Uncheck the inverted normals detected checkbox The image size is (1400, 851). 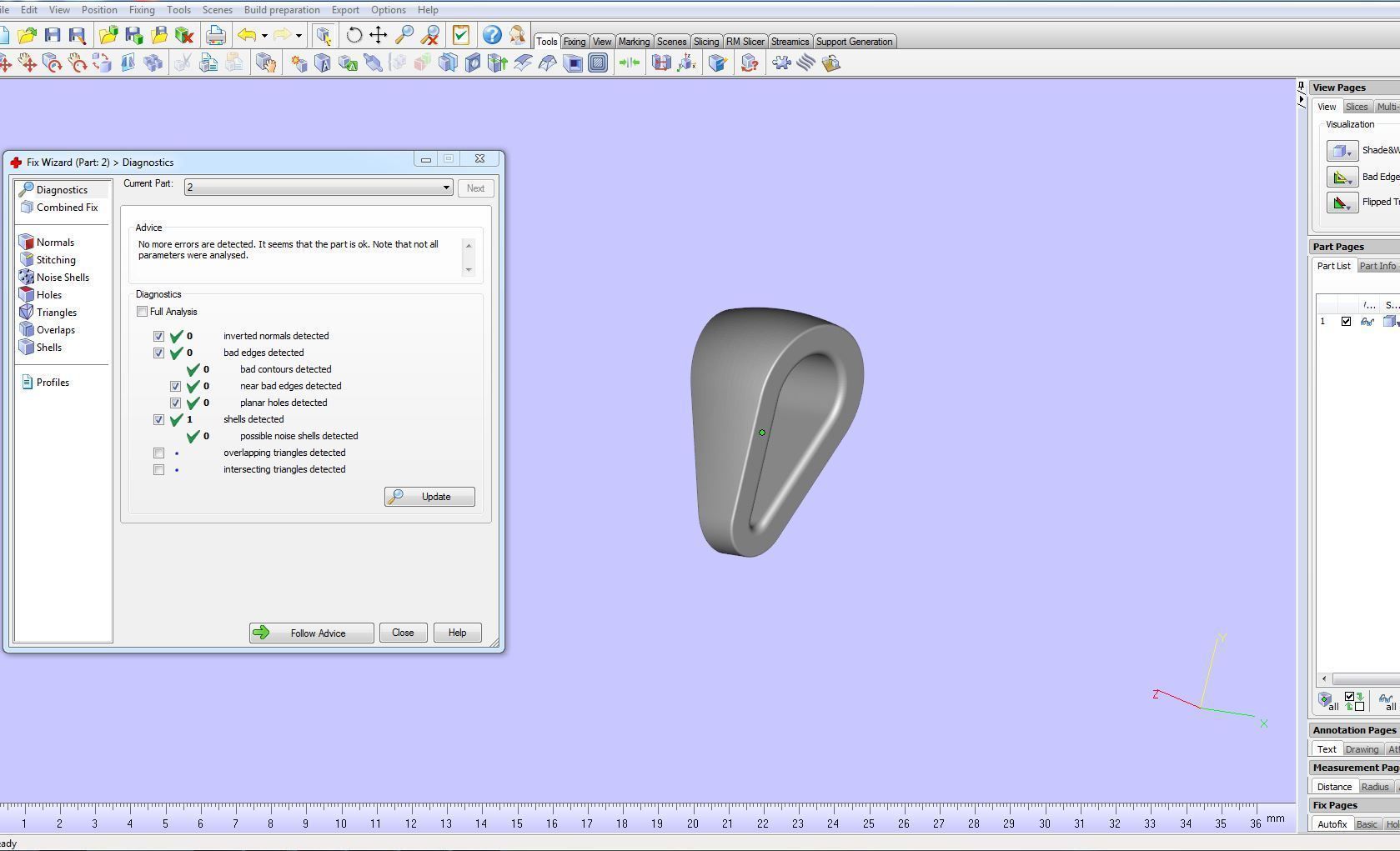coord(158,337)
